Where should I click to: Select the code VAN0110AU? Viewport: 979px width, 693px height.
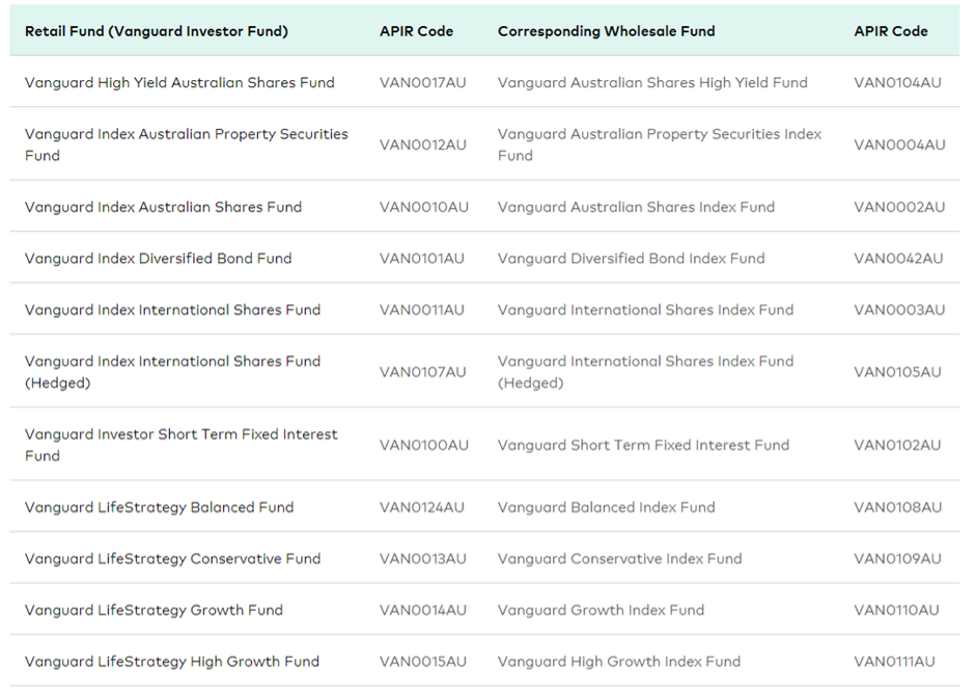[897, 609]
